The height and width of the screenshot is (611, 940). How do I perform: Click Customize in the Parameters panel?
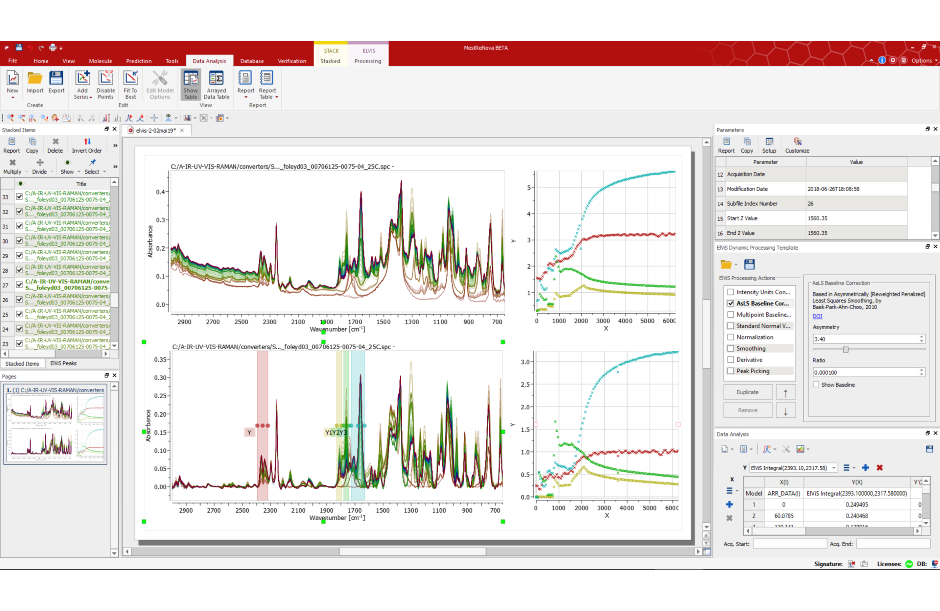796,146
